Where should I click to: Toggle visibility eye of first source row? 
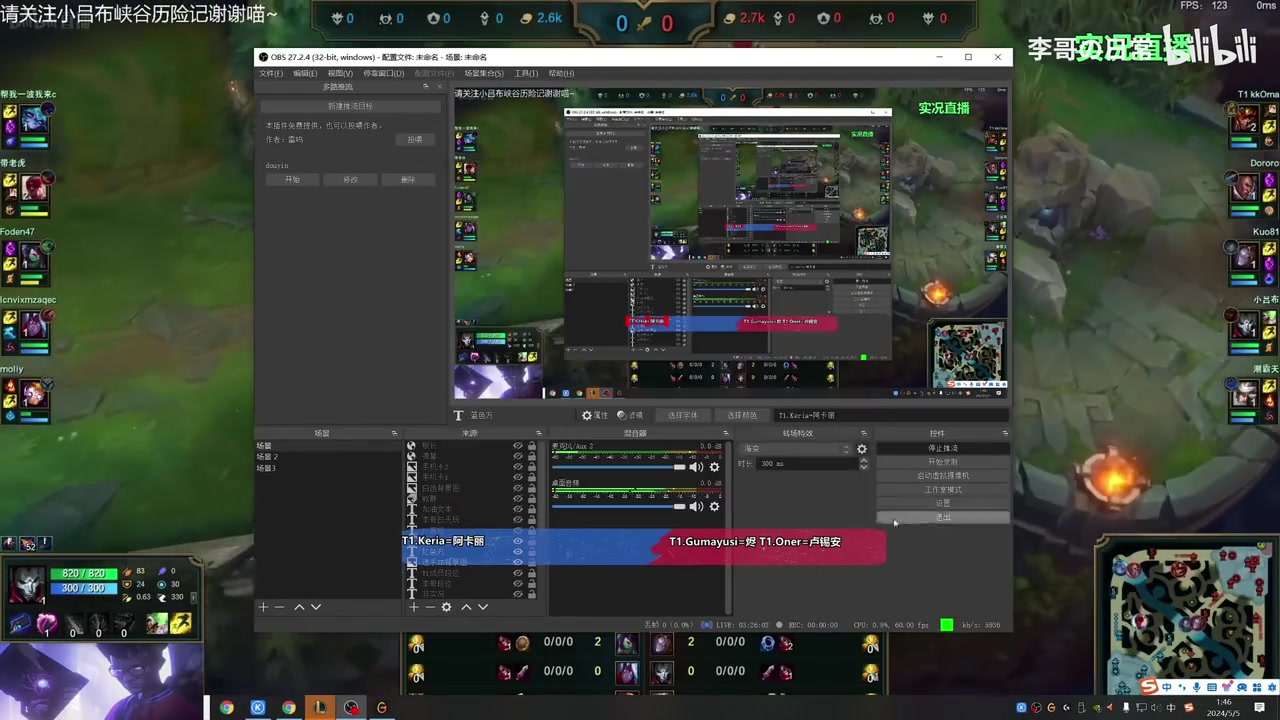tap(518, 446)
